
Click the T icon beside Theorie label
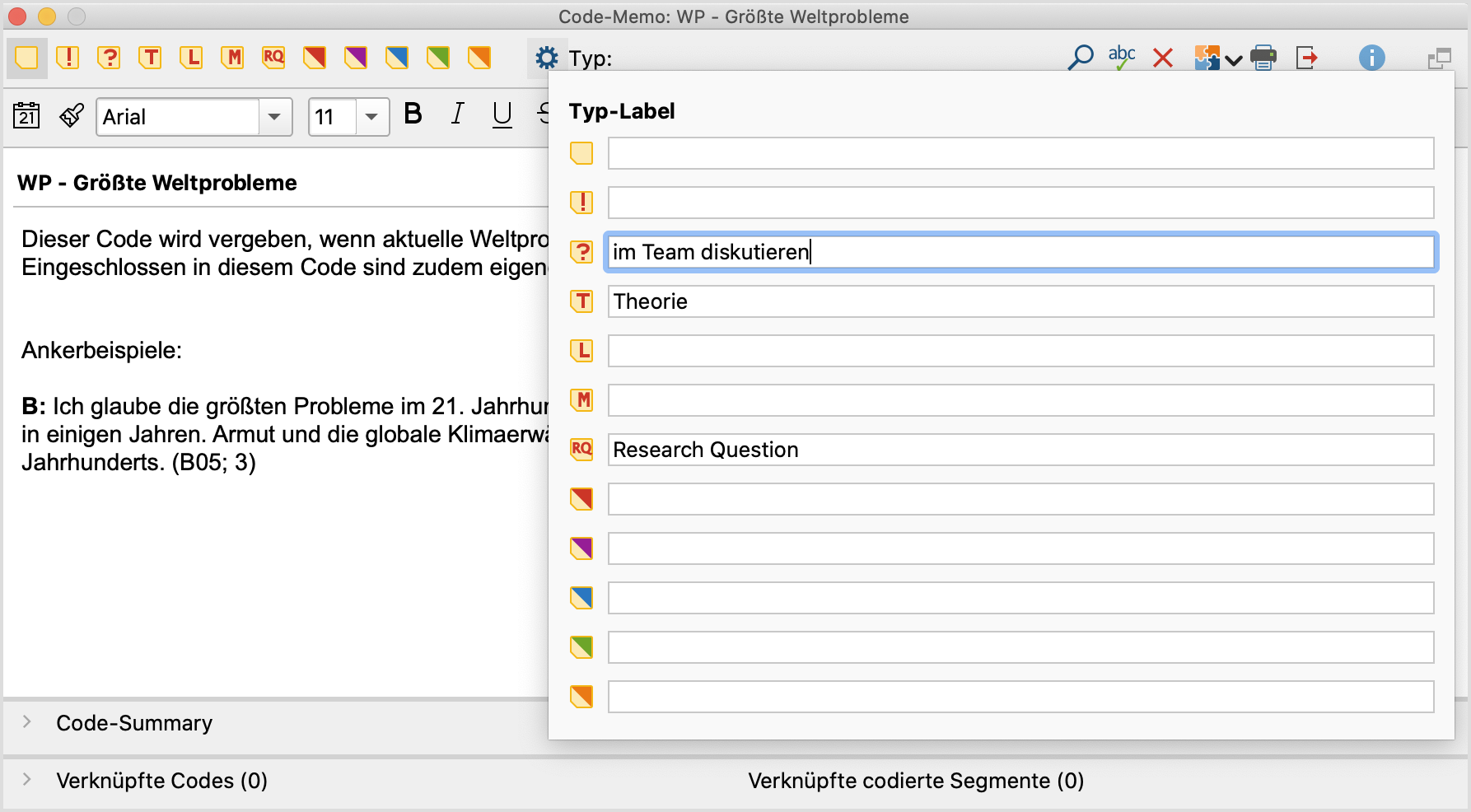(581, 301)
